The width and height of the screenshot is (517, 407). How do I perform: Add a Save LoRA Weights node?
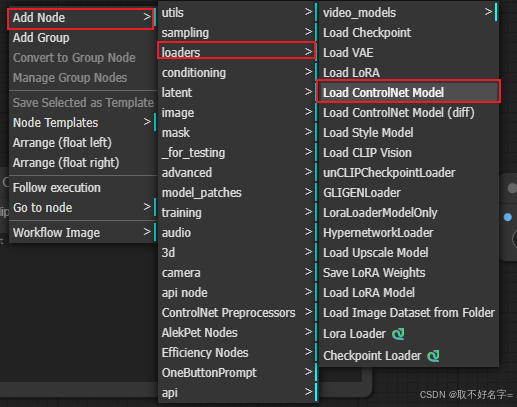[x=409, y=273]
